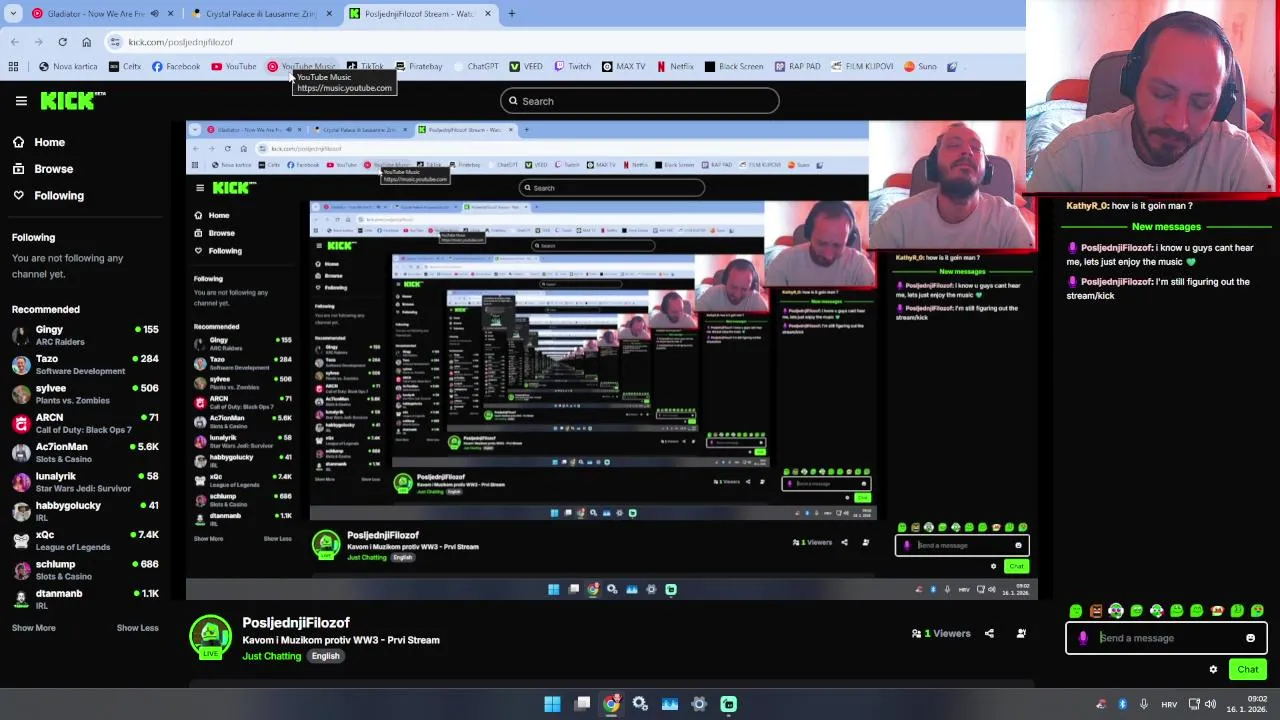Viewport: 1280px width, 720px height.
Task: Focus the Send a message field
Action: (1166, 638)
